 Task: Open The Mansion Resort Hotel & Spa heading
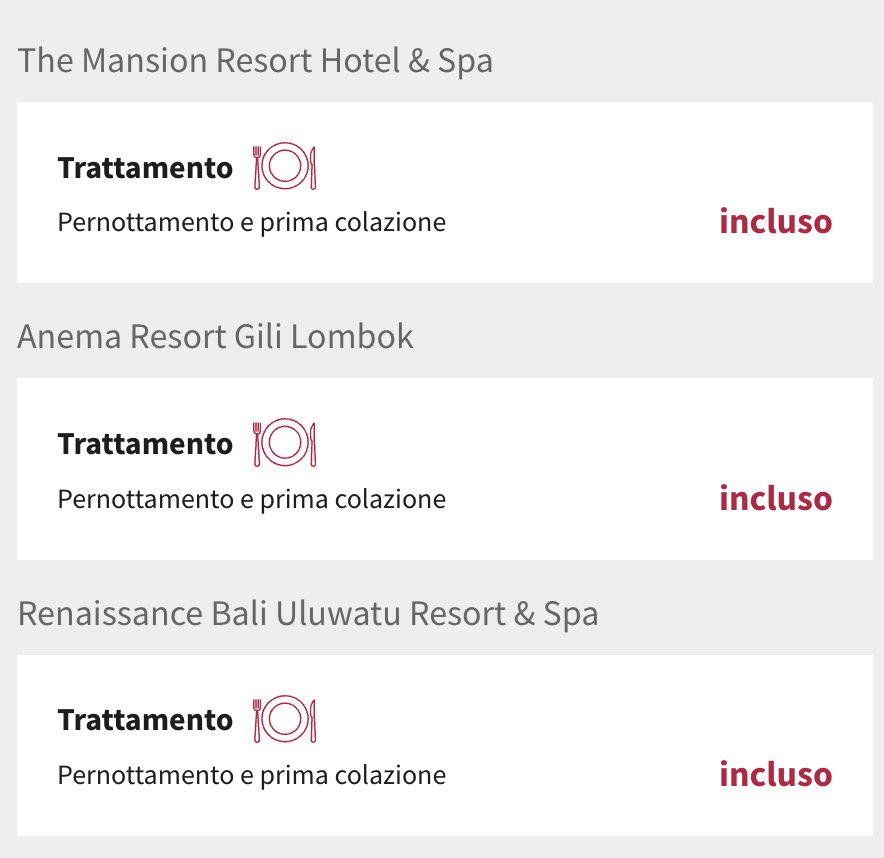click(255, 61)
